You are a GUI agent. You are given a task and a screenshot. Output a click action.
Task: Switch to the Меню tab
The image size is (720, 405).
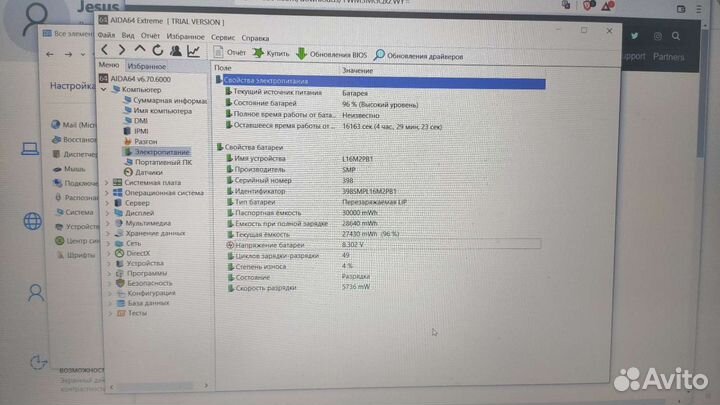point(109,65)
